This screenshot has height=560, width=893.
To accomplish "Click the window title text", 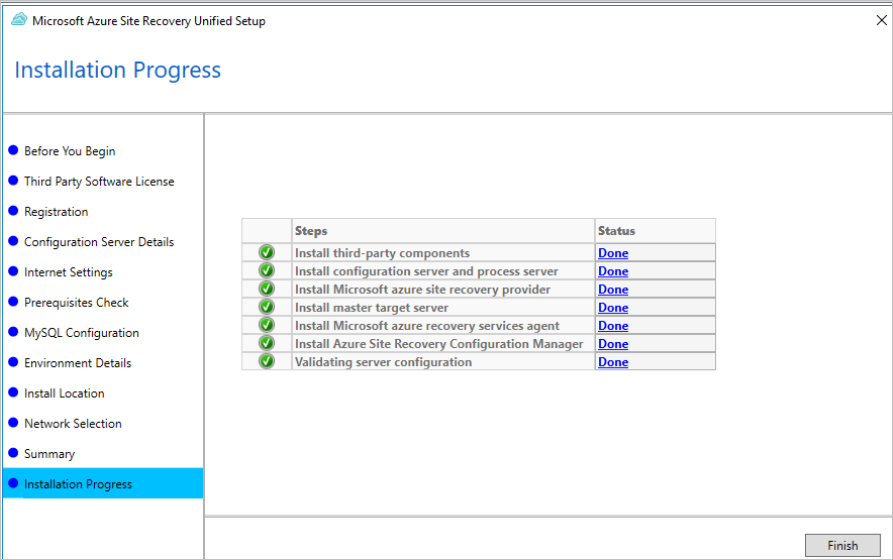I will pyautogui.click(x=149, y=21).
